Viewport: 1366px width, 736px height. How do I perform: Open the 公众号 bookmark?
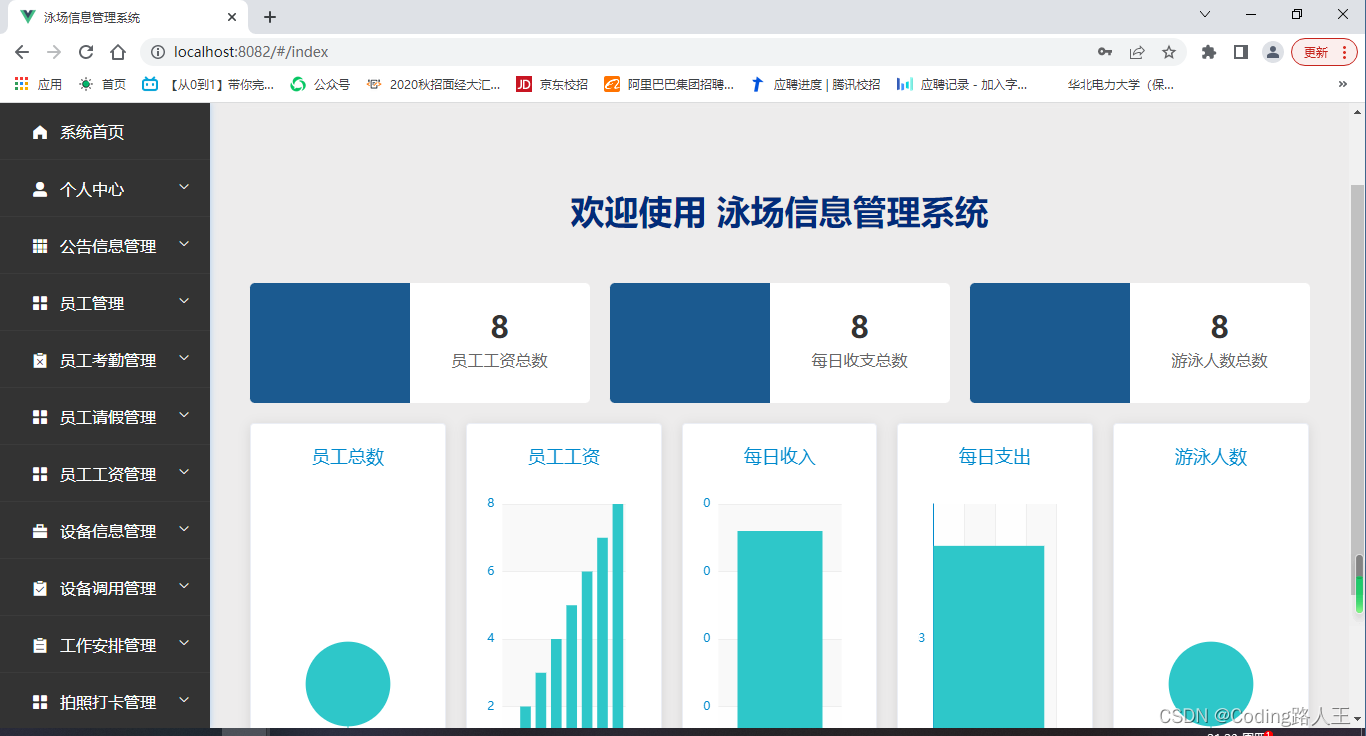coord(320,84)
